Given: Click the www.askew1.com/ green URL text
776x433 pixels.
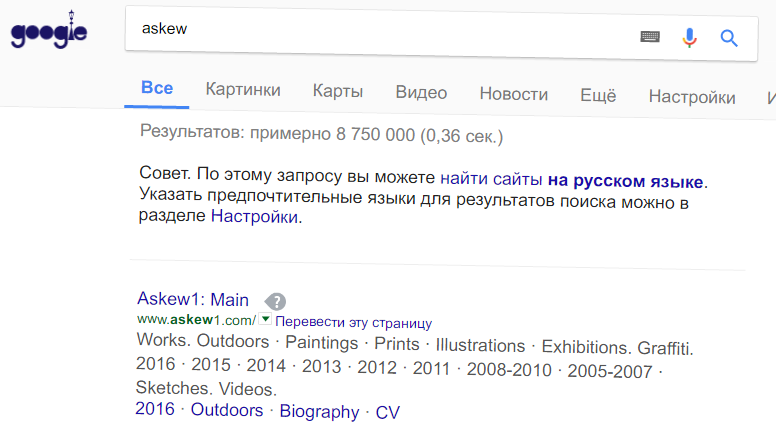Looking at the screenshot, I should click(196, 320).
